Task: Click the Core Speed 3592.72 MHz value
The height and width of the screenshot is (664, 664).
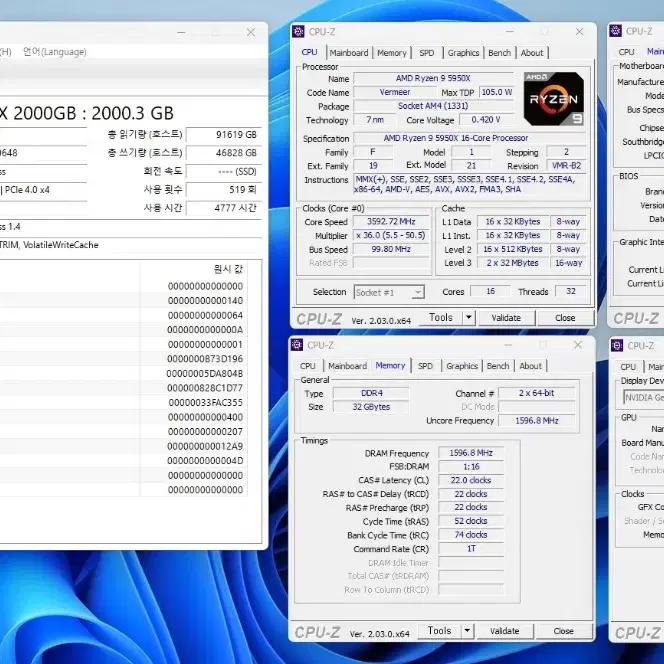Action: pyautogui.click(x=391, y=221)
